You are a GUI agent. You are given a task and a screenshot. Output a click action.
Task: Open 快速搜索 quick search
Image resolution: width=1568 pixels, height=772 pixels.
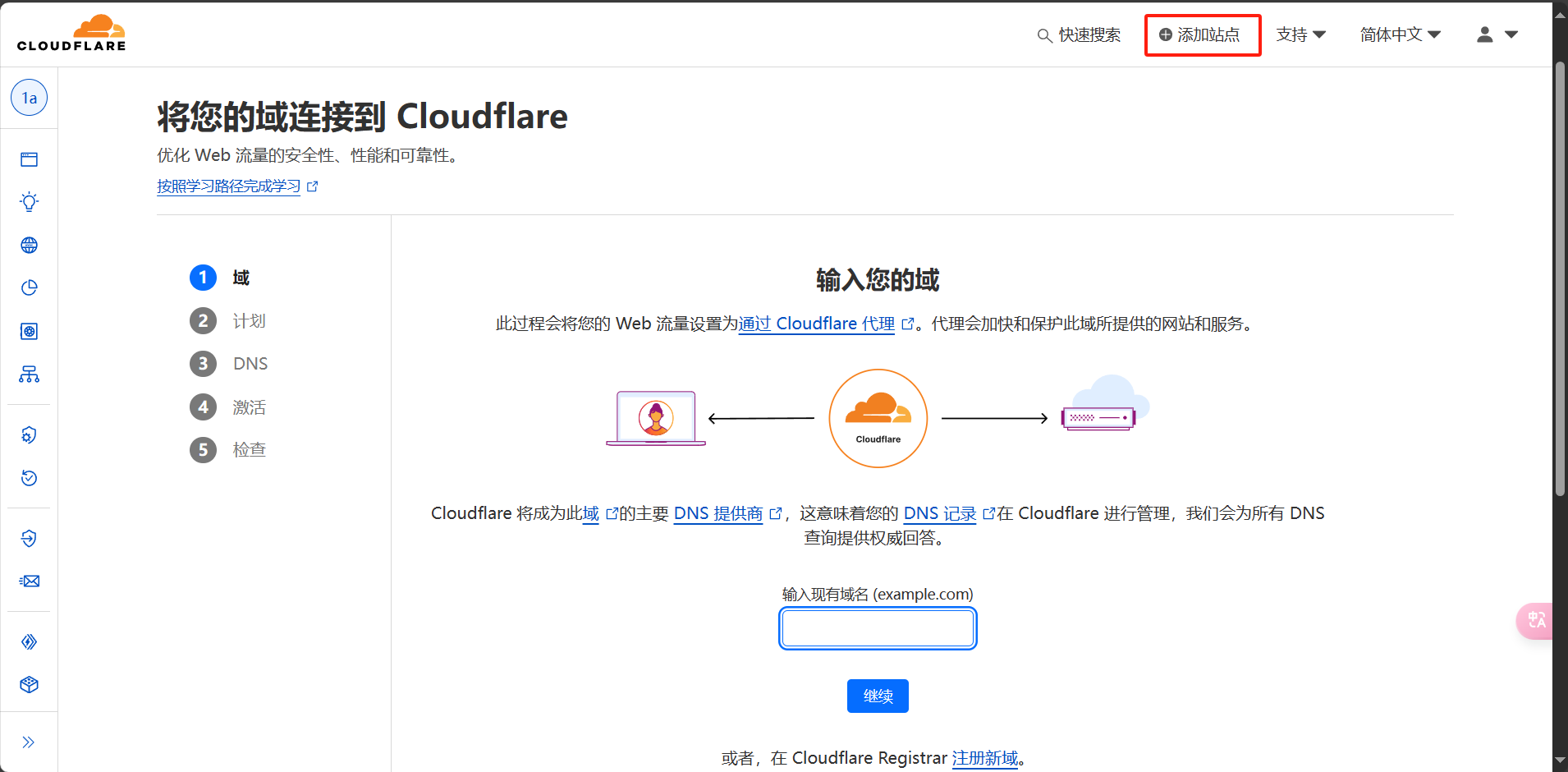[1079, 34]
